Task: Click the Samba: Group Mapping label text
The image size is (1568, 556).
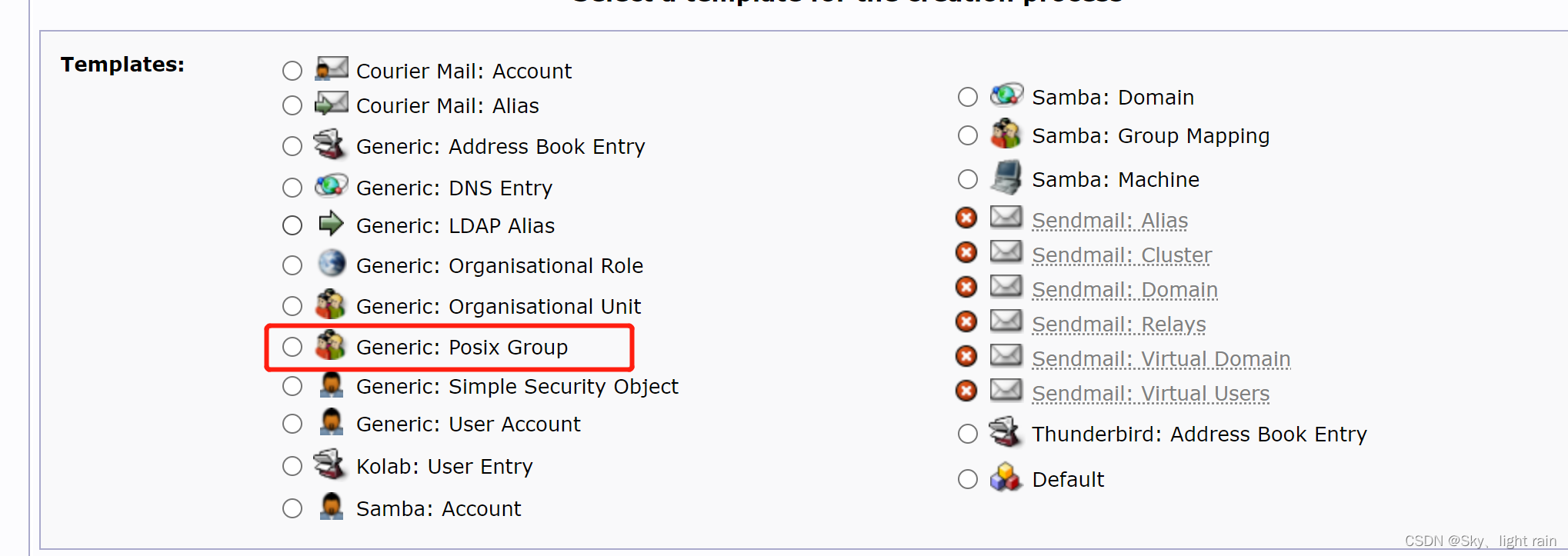Action: click(x=1150, y=136)
